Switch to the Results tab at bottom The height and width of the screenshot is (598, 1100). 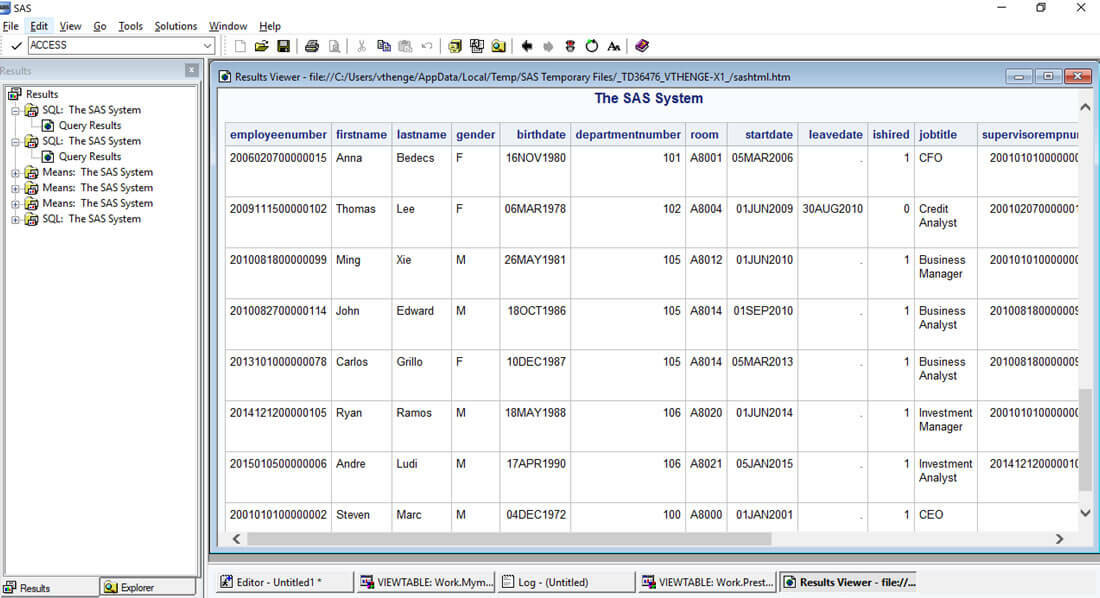point(50,587)
